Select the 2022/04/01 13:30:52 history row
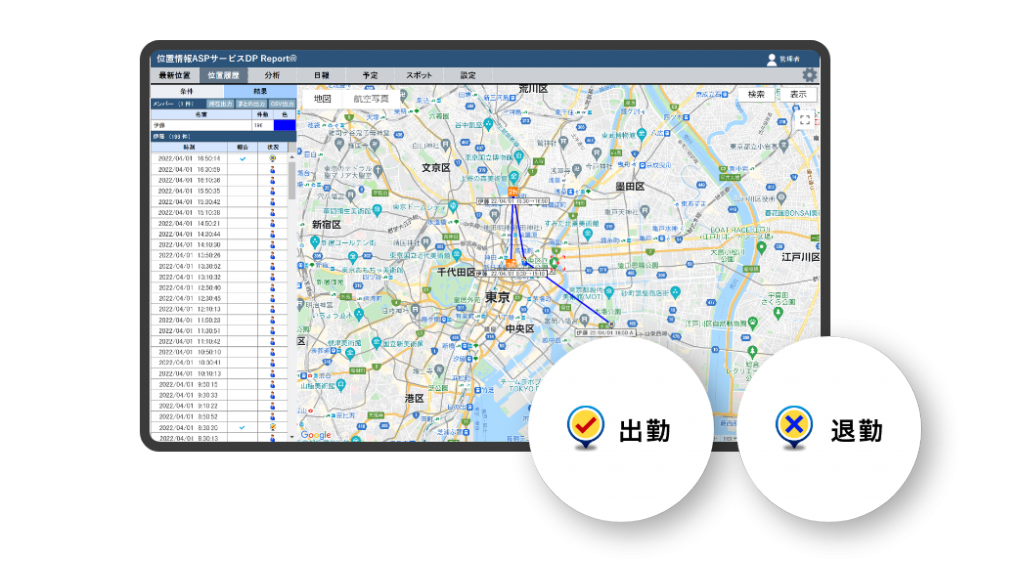This screenshot has width=1024, height=563. (x=219, y=266)
